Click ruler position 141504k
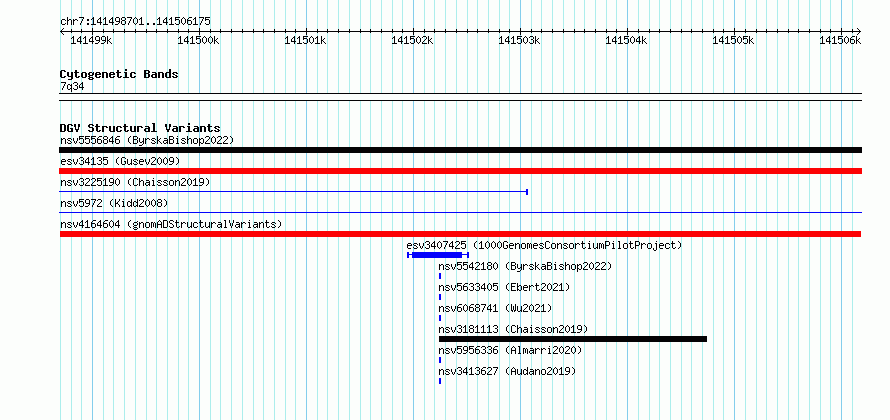Image resolution: width=890 pixels, height=420 pixels. (627, 40)
